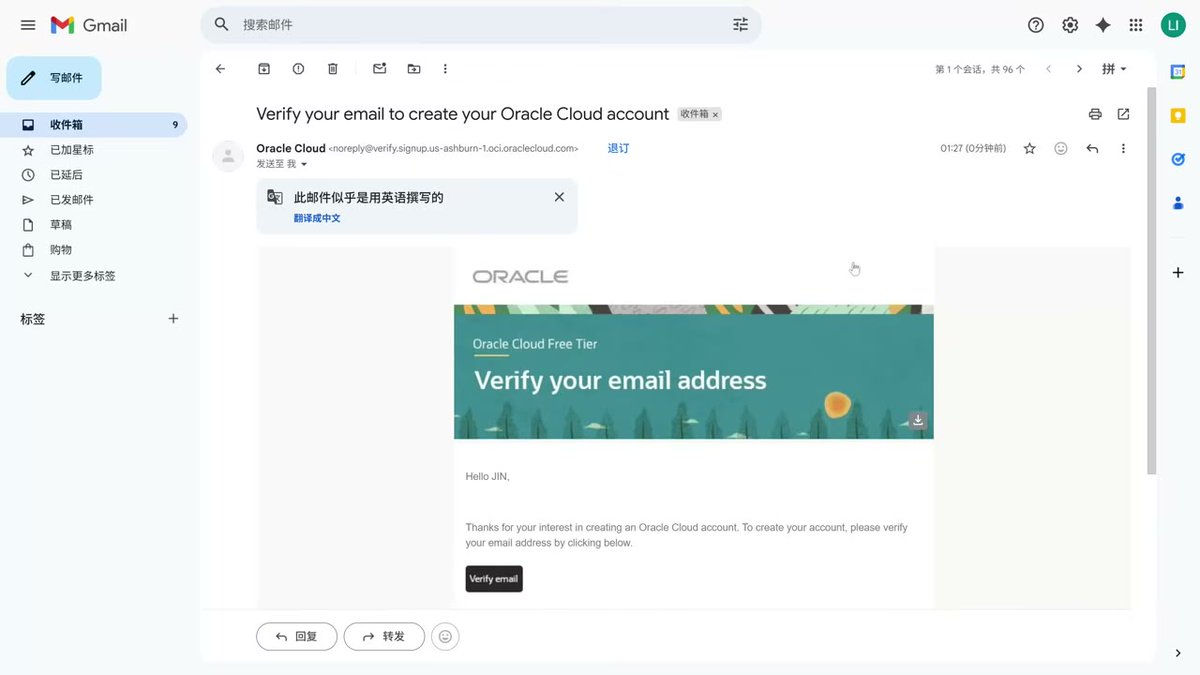Click the 回复 button below the email
Viewport: 1200px width, 675px height.
[297, 636]
